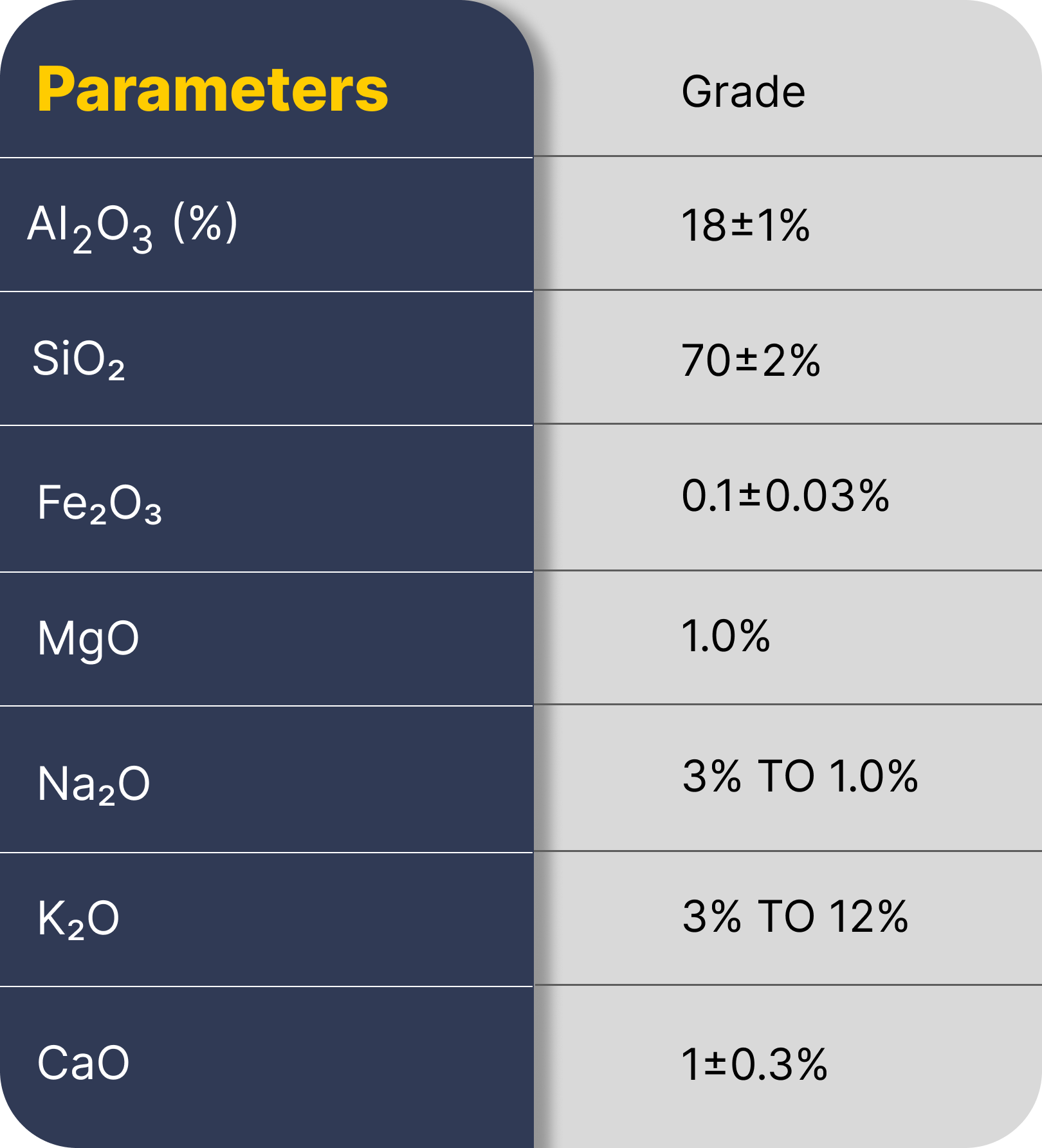Click the yellow Parameters heading
The height and width of the screenshot is (1148, 1042).
pos(212,89)
